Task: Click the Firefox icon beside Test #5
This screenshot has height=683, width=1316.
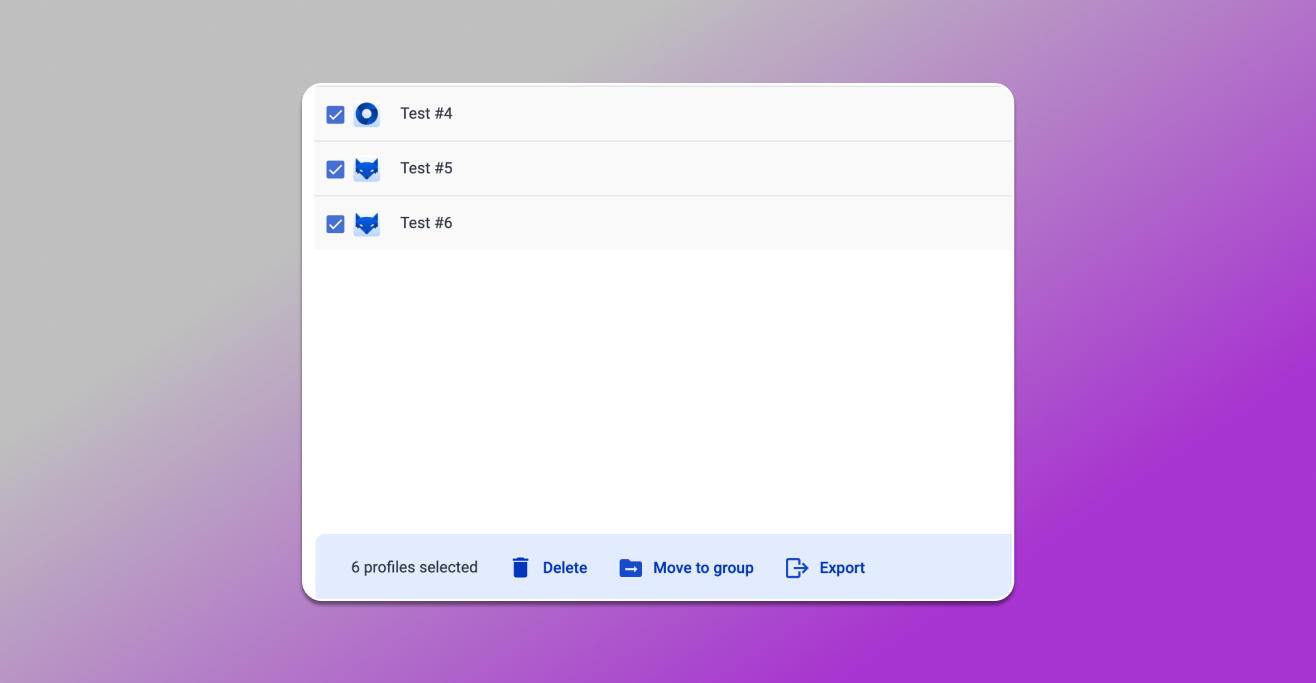Action: (x=366, y=168)
